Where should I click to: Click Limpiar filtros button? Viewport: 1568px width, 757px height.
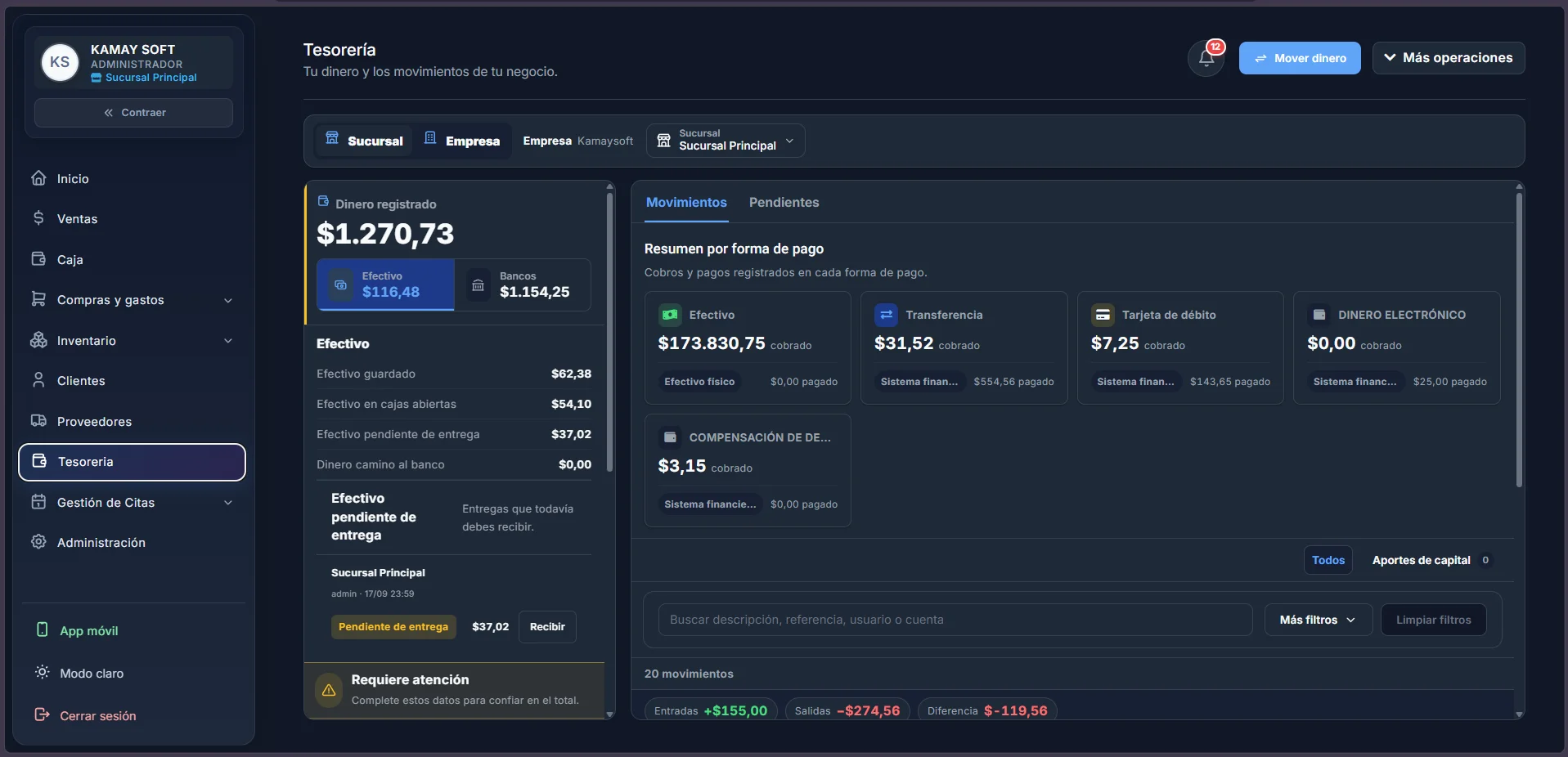coord(1433,620)
